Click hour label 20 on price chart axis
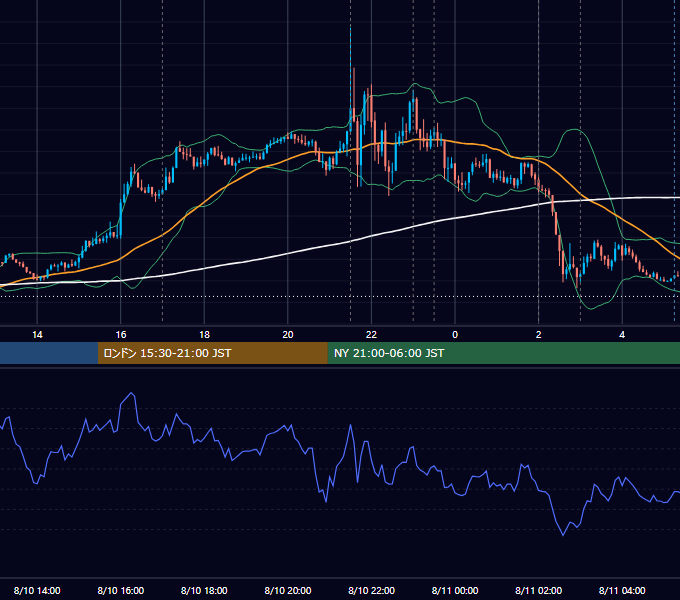Screen dimensions: 680x600 pyautogui.click(x=288, y=335)
